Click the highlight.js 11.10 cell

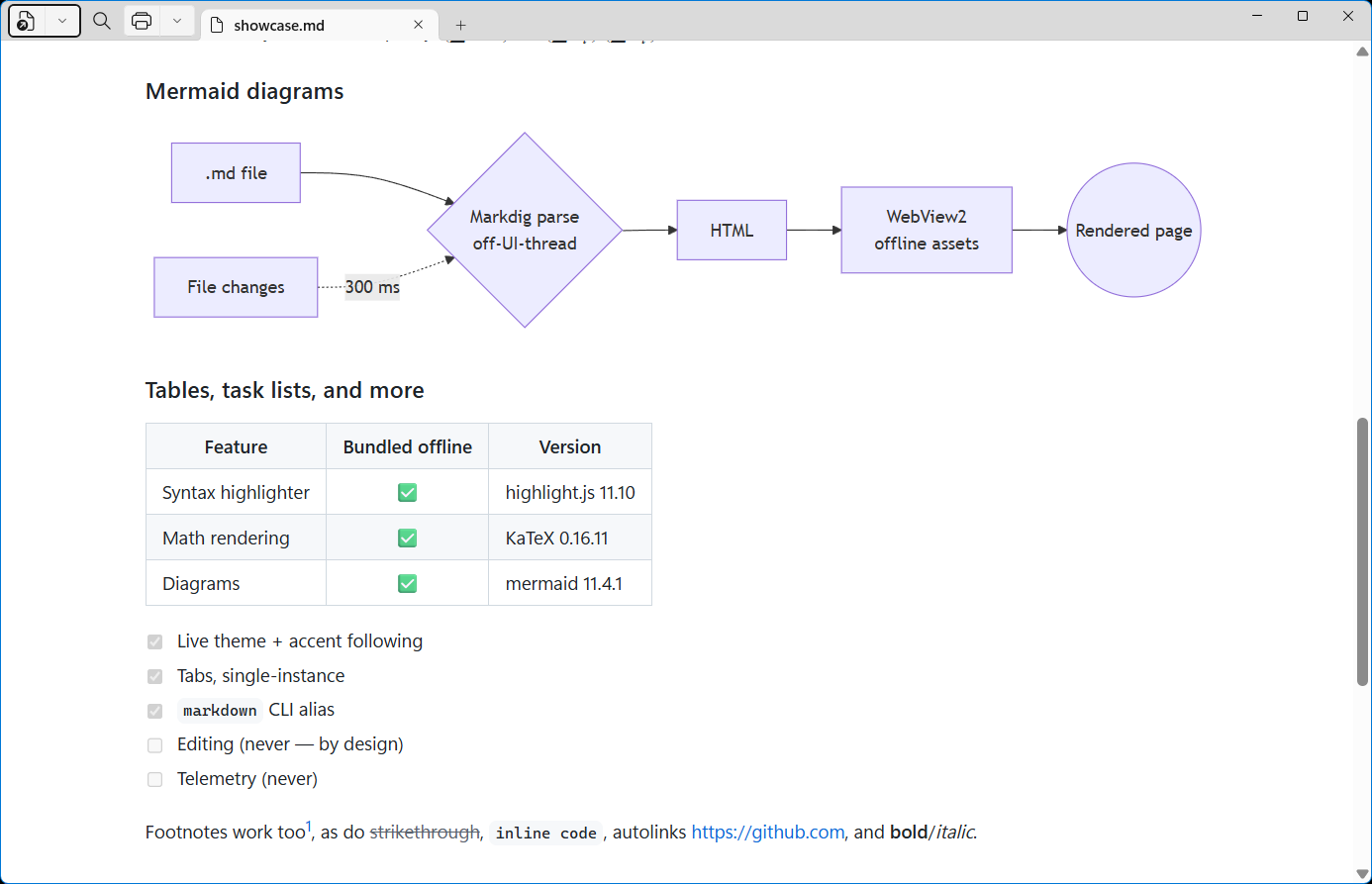coord(570,492)
